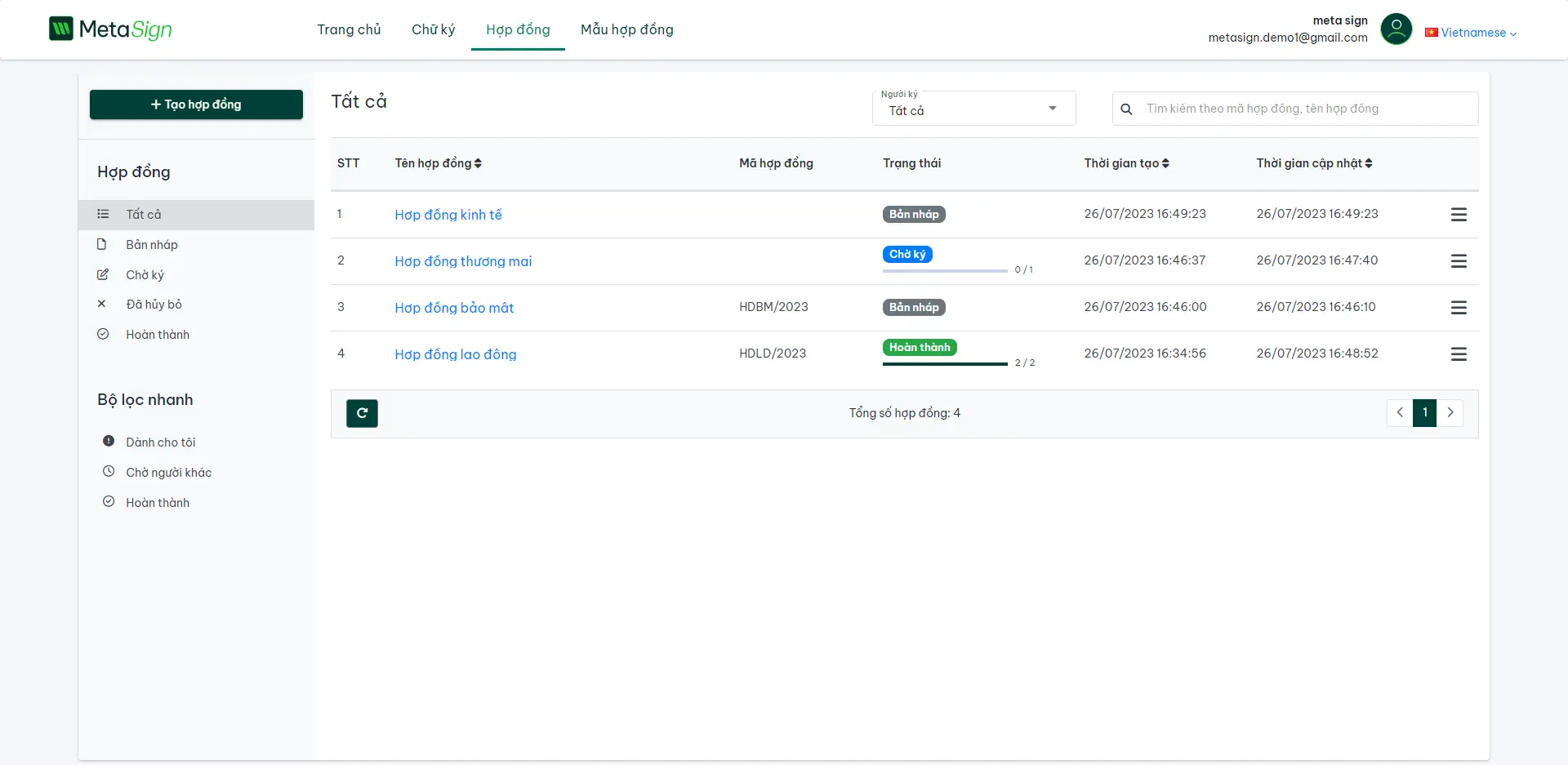Click the Hoàn thành progress bar 2/2
The width and height of the screenshot is (1568, 765).
pyautogui.click(x=945, y=363)
